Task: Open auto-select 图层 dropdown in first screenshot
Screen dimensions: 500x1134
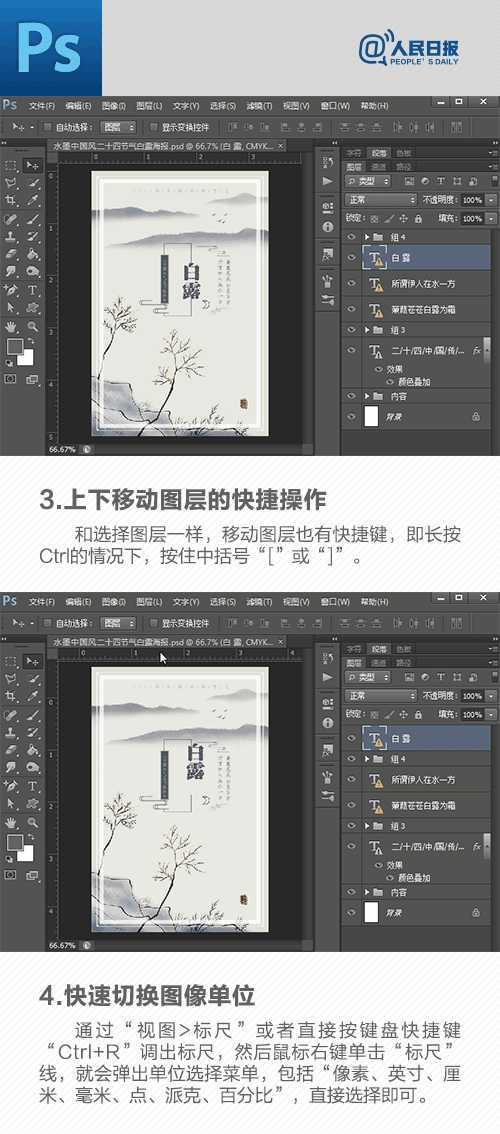Action: 118,127
